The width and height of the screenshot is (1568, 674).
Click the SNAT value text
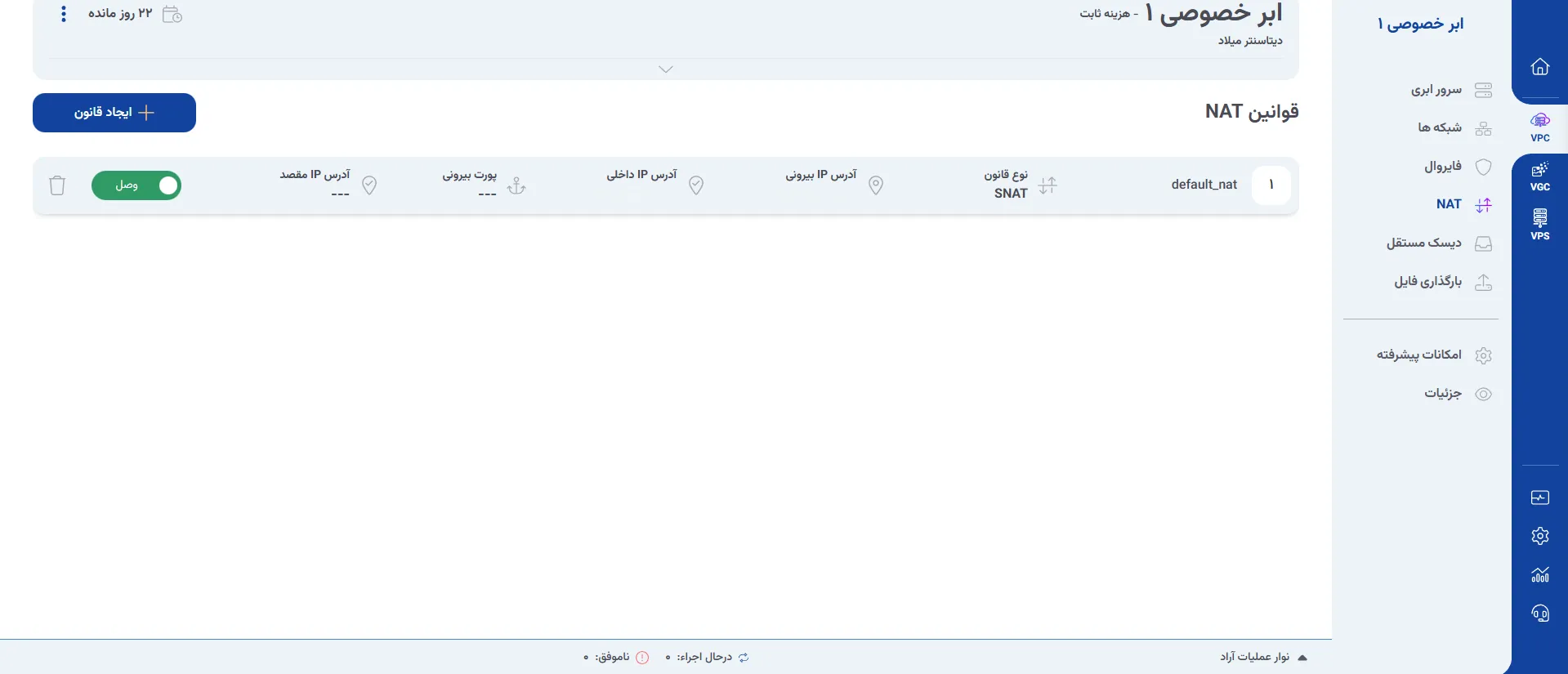pyautogui.click(x=1011, y=194)
